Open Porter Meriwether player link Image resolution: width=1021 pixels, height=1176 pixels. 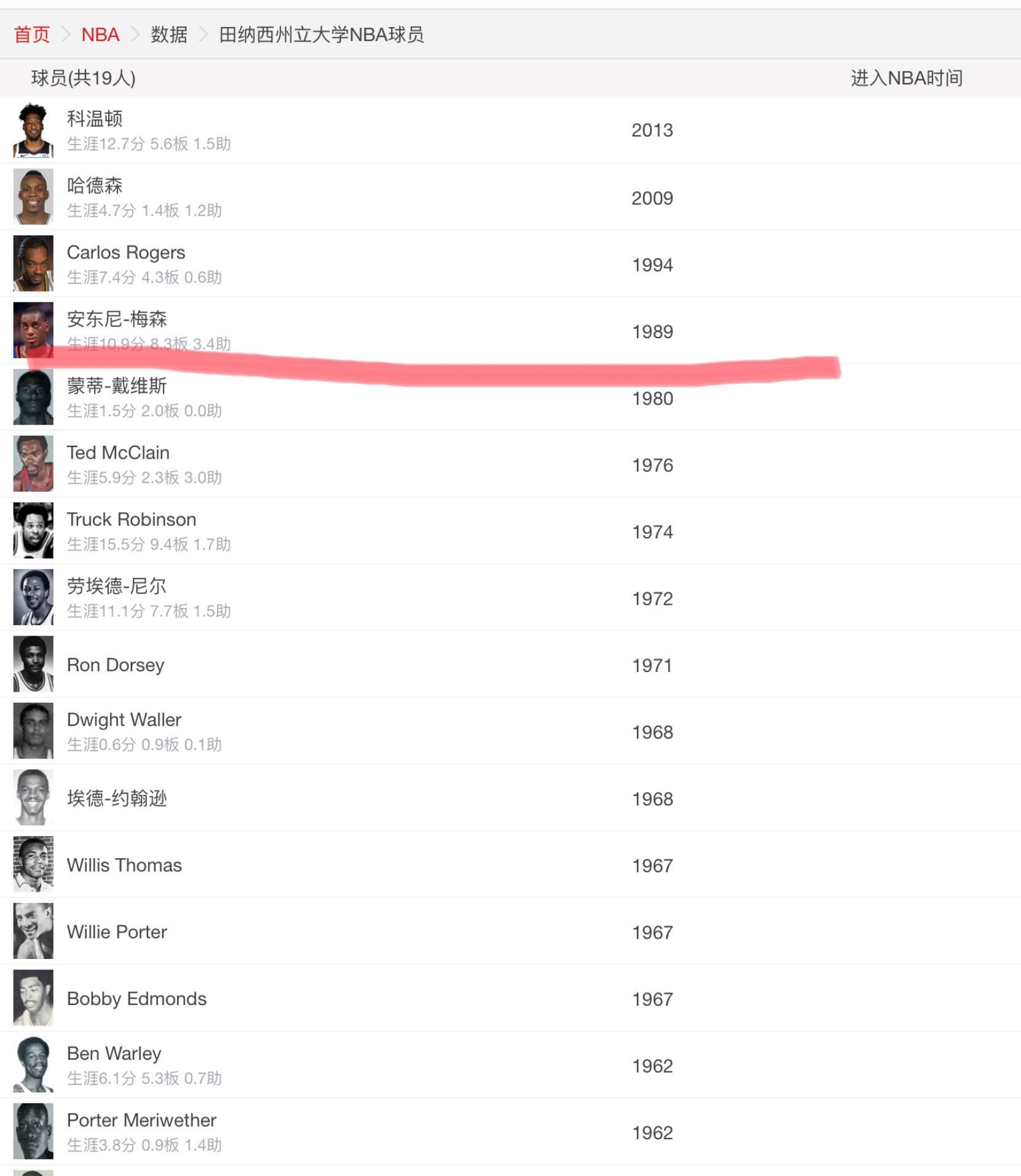tap(141, 1120)
